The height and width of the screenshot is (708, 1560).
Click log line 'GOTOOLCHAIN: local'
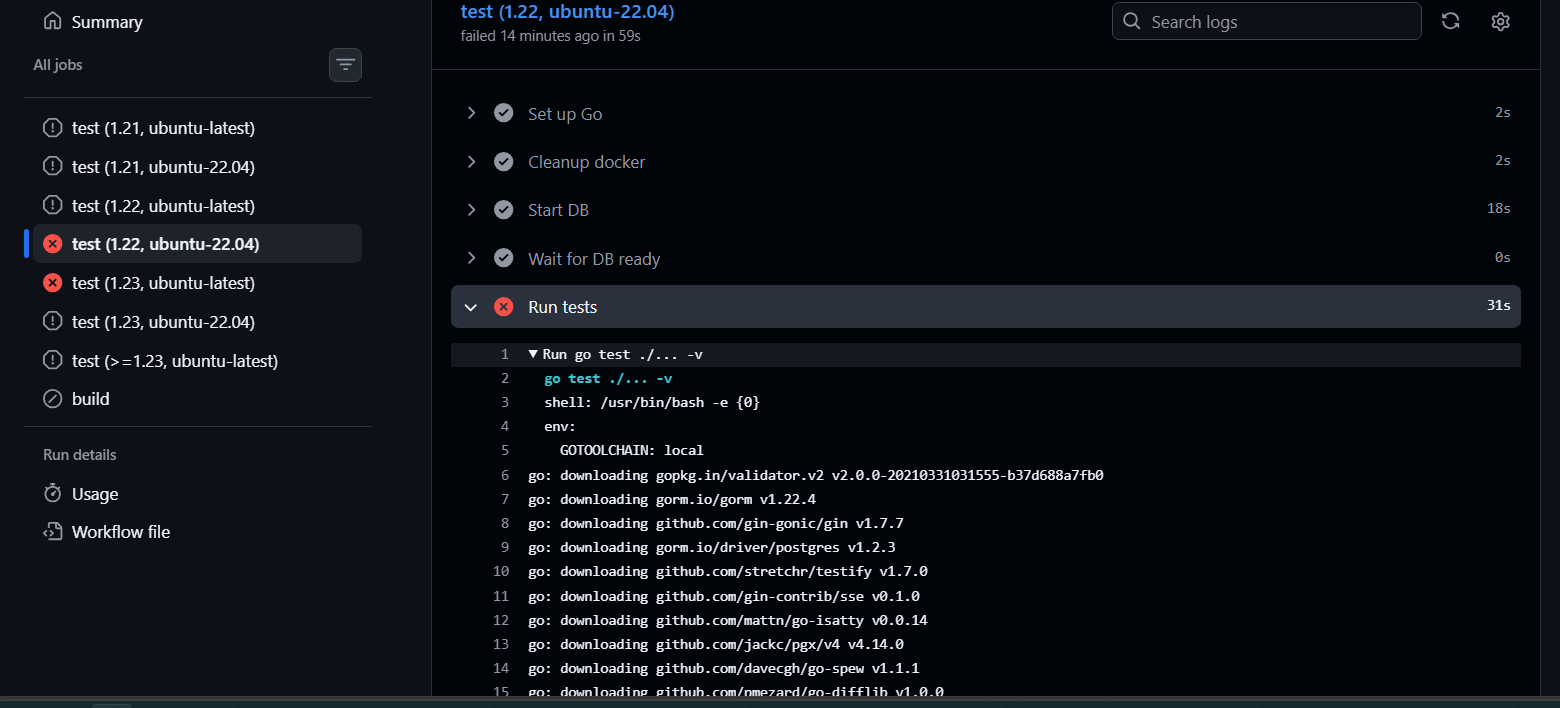tap(632, 451)
